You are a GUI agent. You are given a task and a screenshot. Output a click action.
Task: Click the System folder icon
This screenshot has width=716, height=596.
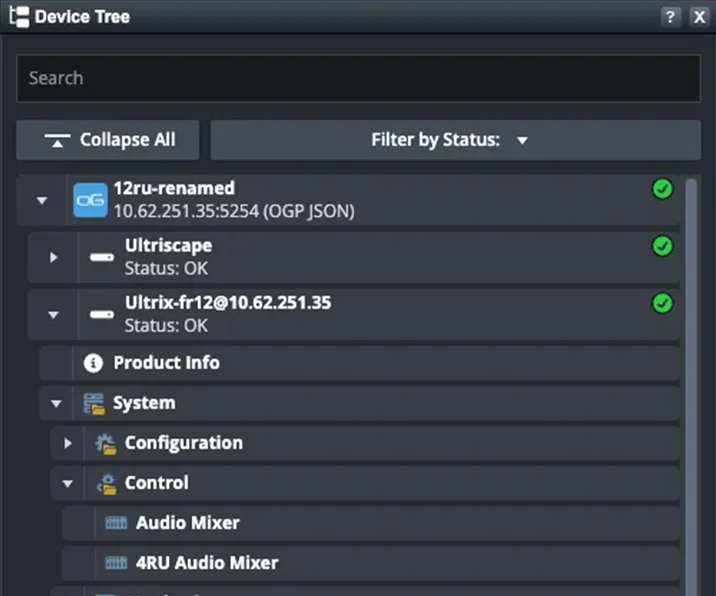(94, 404)
